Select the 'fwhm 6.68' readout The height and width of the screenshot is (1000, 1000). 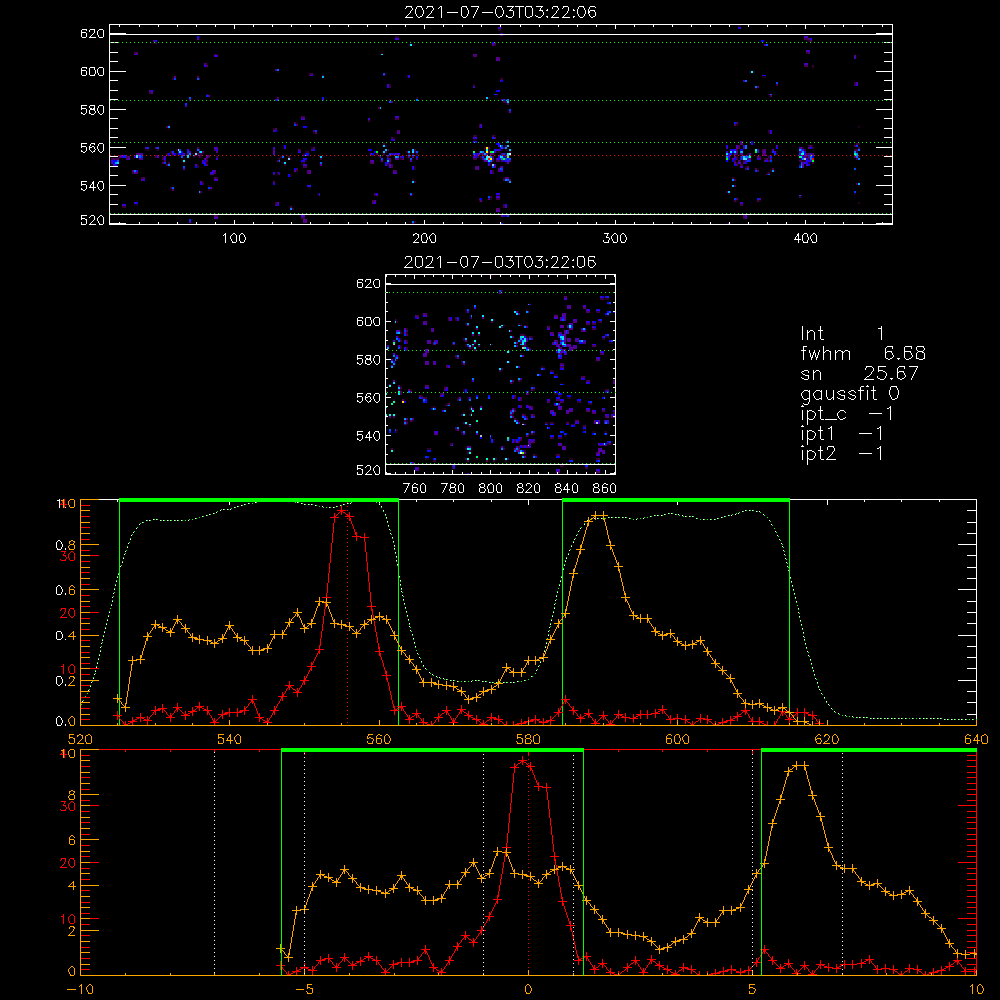pos(863,353)
